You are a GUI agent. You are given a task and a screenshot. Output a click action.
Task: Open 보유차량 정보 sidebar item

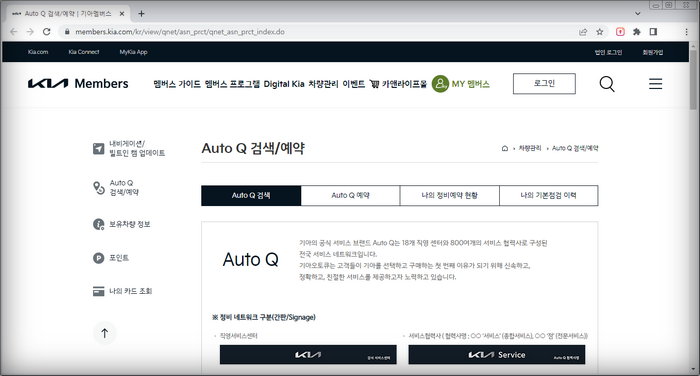pos(130,224)
